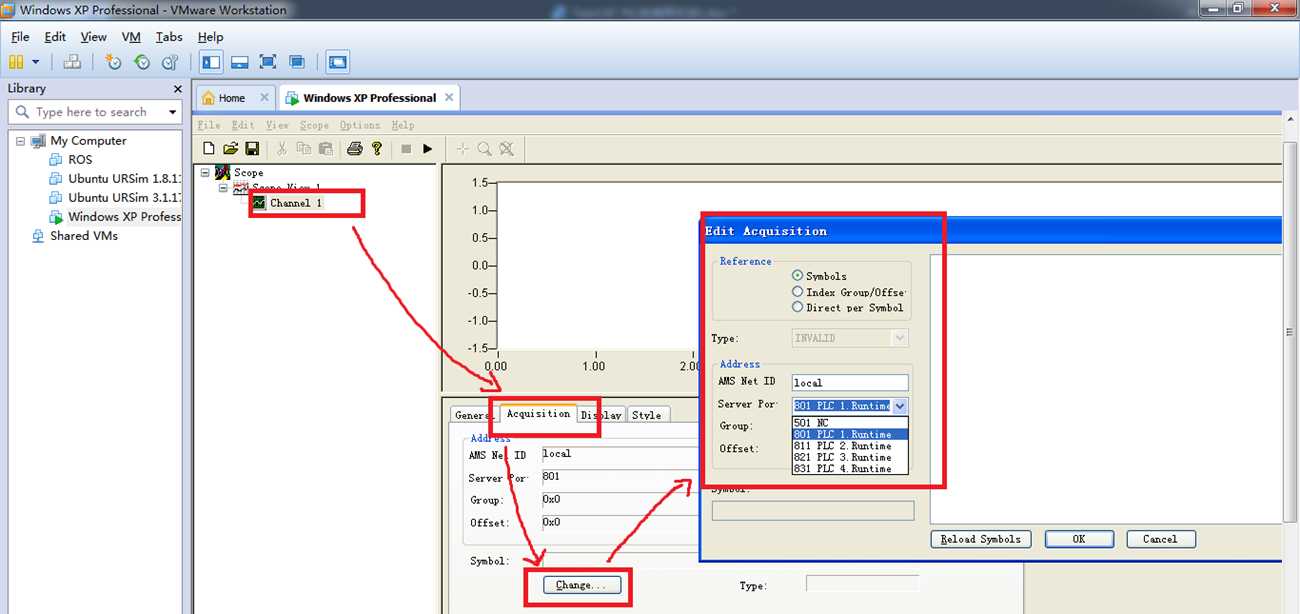The height and width of the screenshot is (614, 1300).
Task: Close the Windows XP Professional tab
Action: click(449, 97)
